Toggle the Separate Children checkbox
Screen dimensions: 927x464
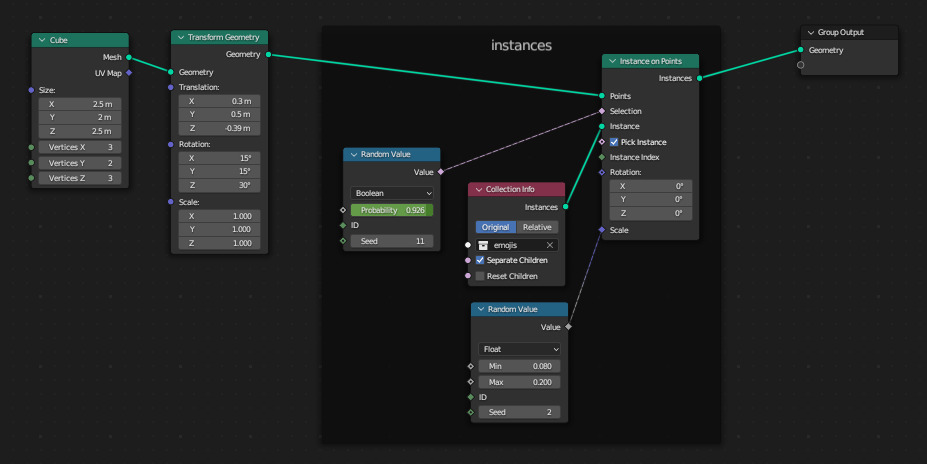480,260
